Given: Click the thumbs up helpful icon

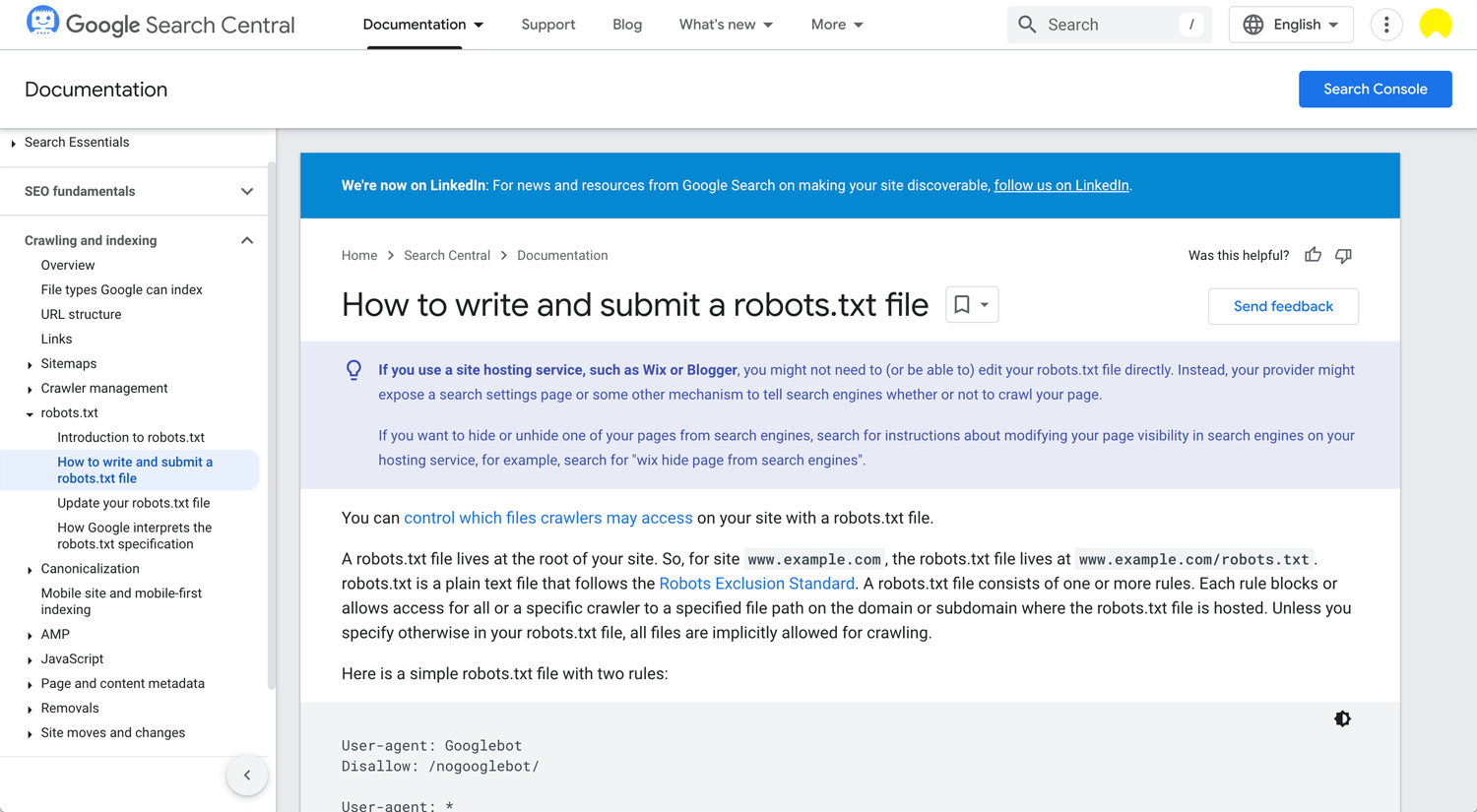Looking at the screenshot, I should tap(1313, 255).
